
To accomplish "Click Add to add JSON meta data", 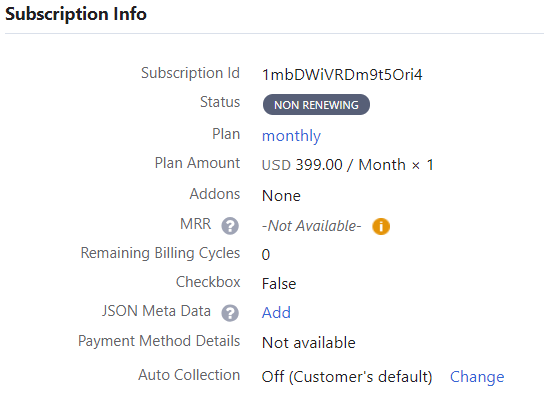I will point(276,313).
